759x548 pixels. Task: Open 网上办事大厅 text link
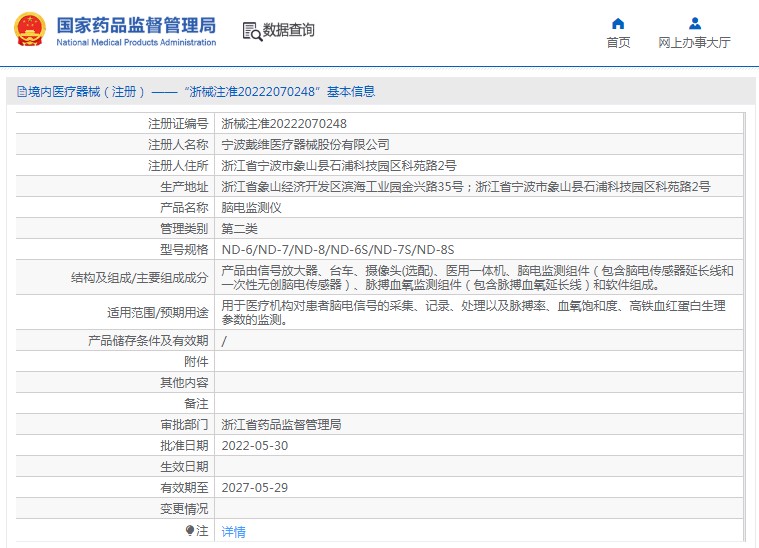[694, 43]
